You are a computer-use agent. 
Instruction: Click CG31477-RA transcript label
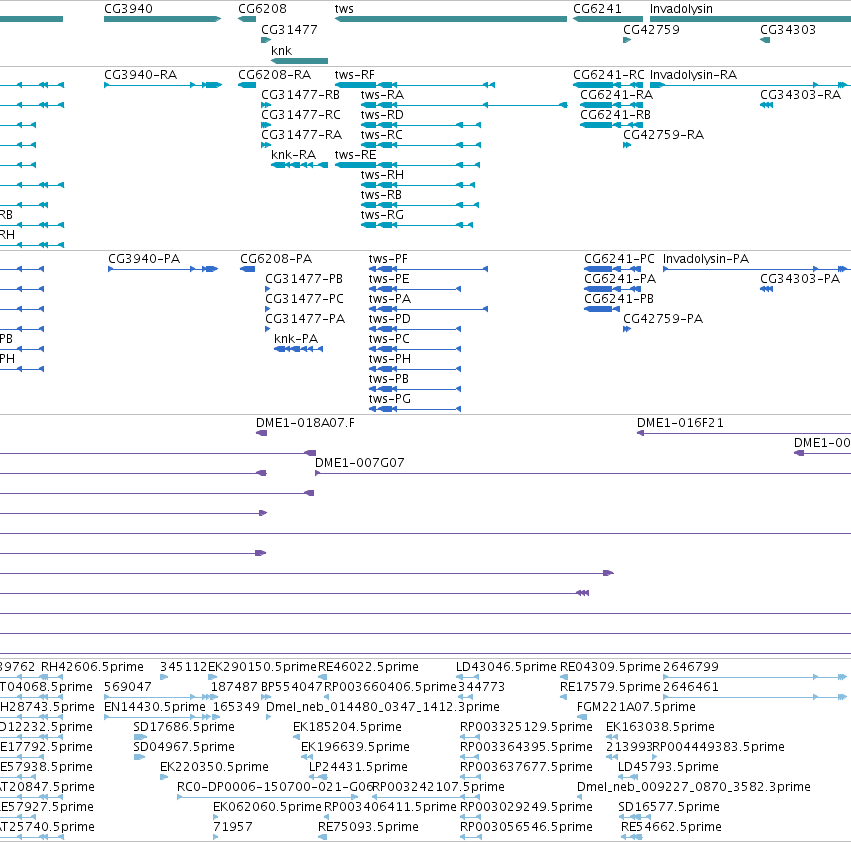[302, 135]
